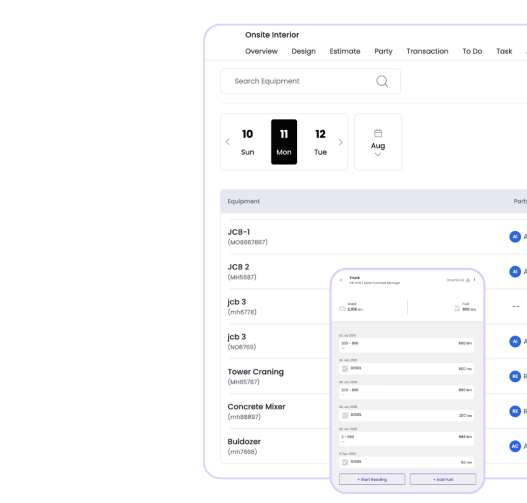Viewport: 527px width, 503px height.
Task: Select date 12 Tue
Action: (320, 142)
